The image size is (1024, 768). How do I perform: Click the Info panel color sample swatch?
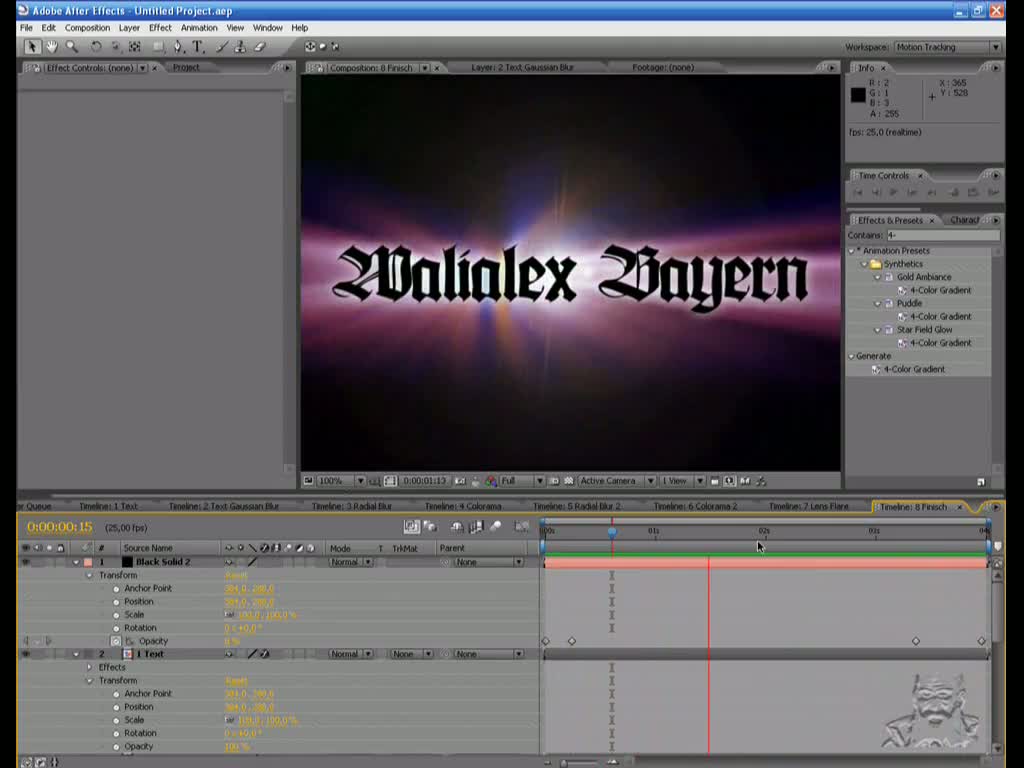point(858,95)
